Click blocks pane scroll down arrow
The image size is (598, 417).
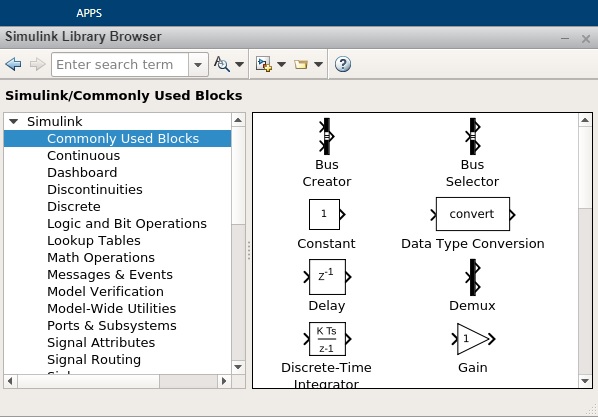point(585,381)
